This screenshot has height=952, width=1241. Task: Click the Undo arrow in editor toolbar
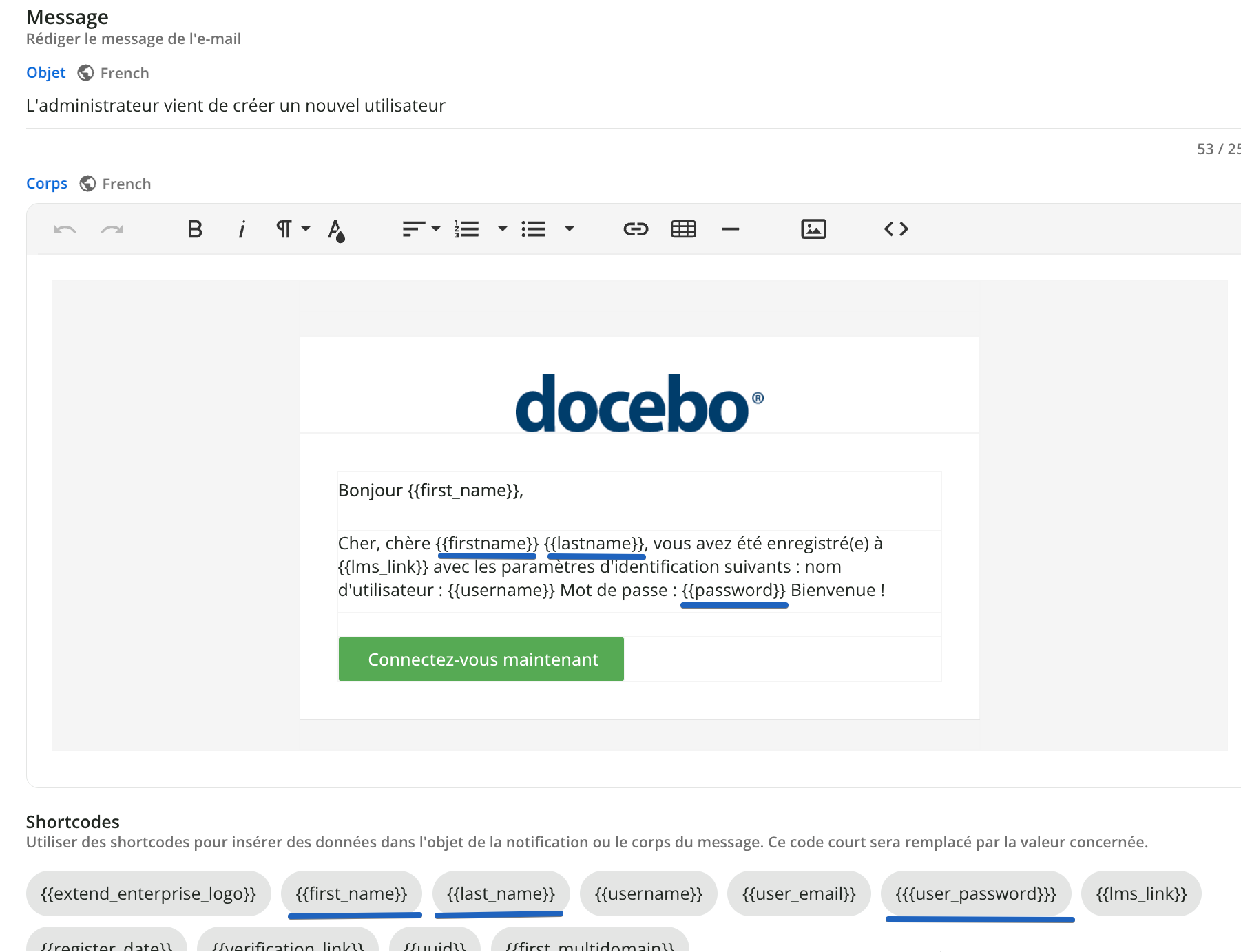pos(65,229)
